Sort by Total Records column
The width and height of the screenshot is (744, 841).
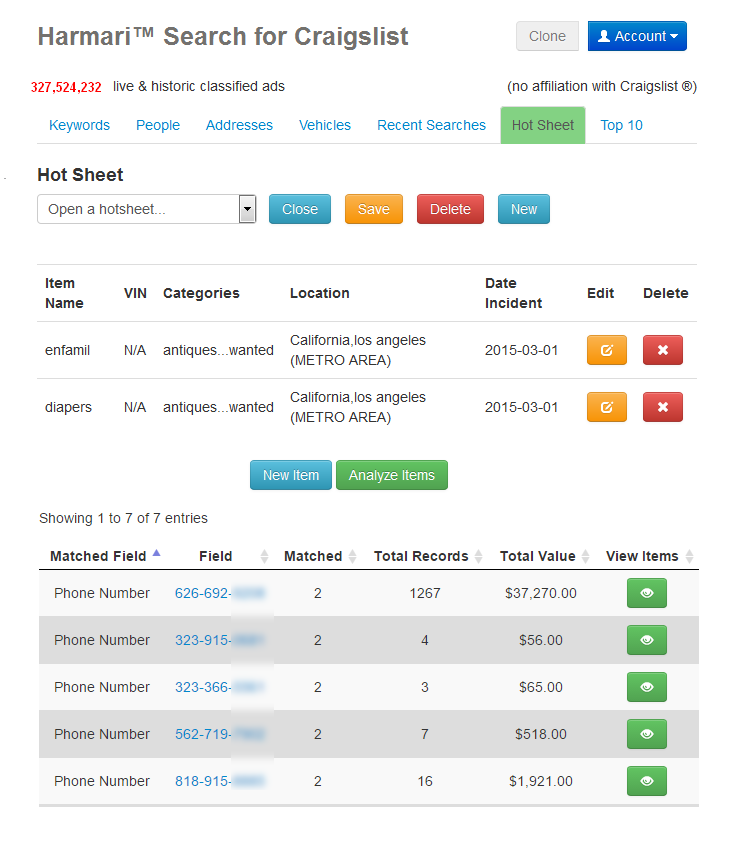point(426,556)
